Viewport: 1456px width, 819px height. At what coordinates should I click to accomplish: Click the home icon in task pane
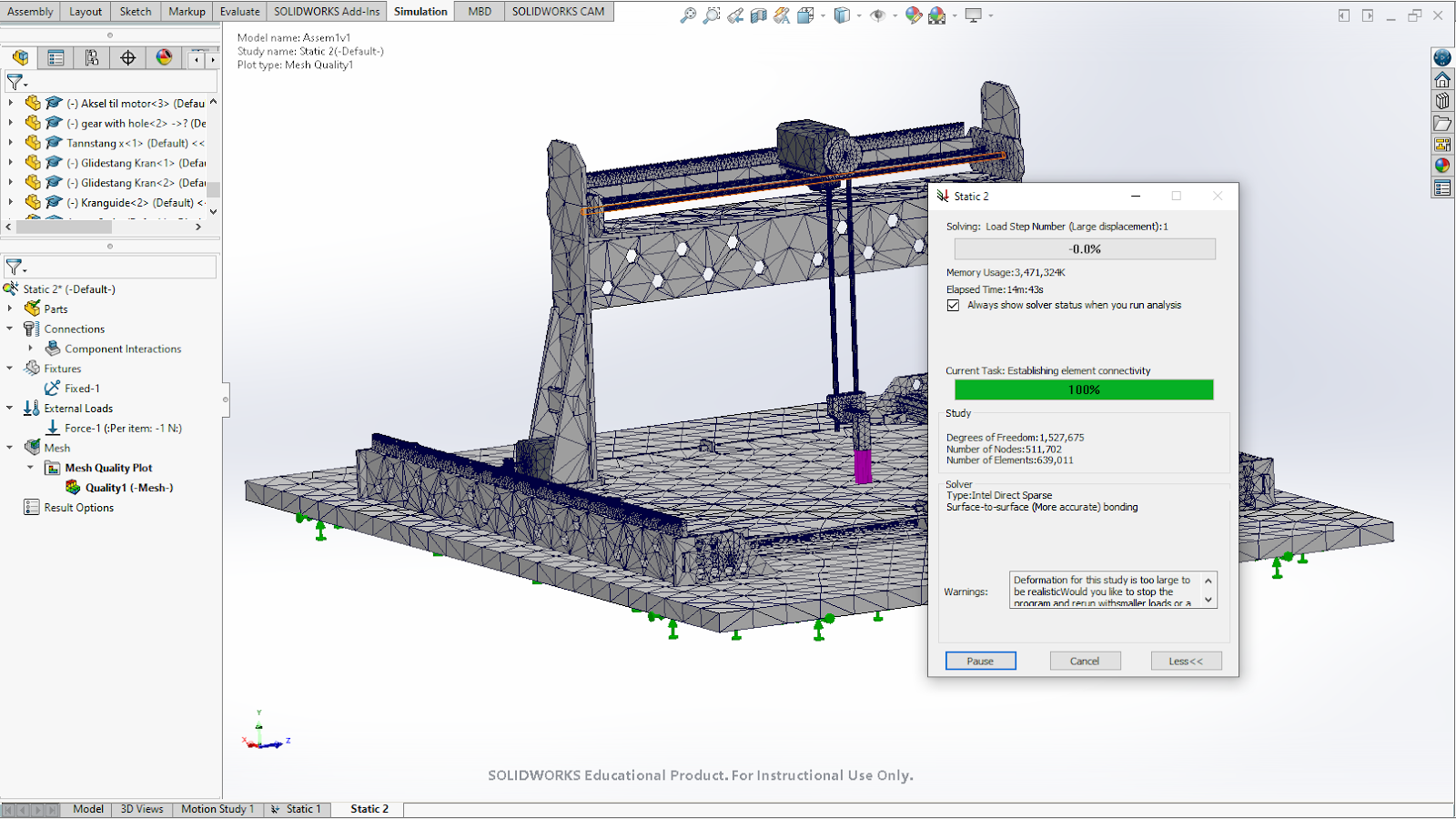[1442, 79]
